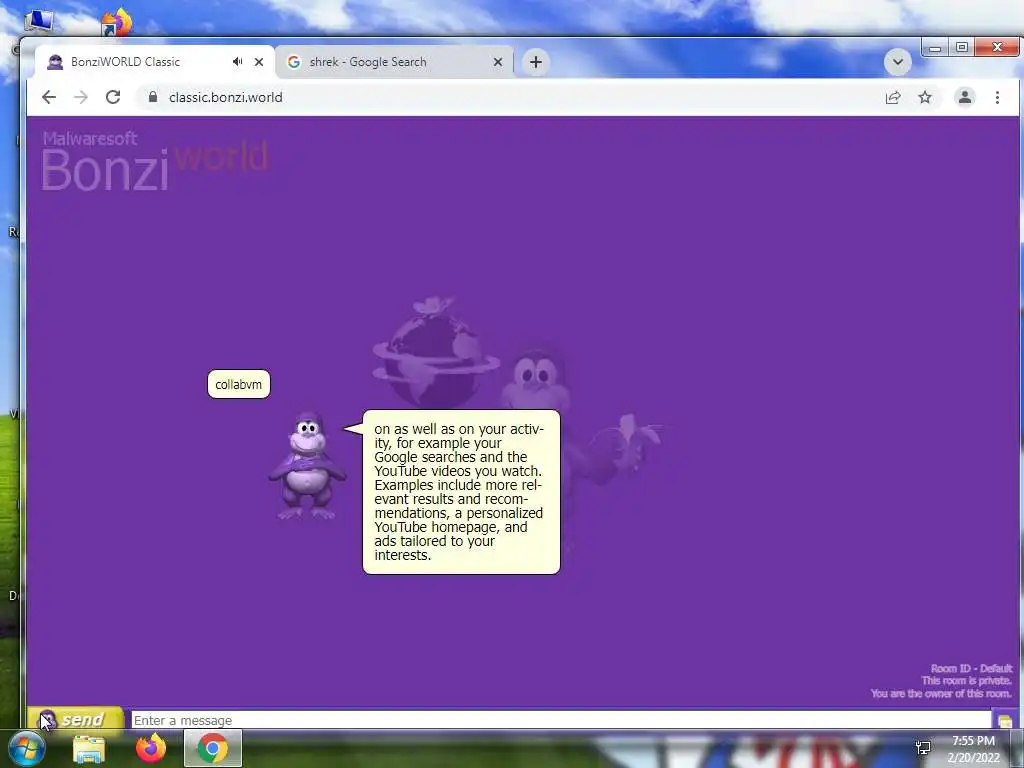Viewport: 1024px width, 768px height.
Task: Share this page using the share icon
Action: click(x=893, y=97)
